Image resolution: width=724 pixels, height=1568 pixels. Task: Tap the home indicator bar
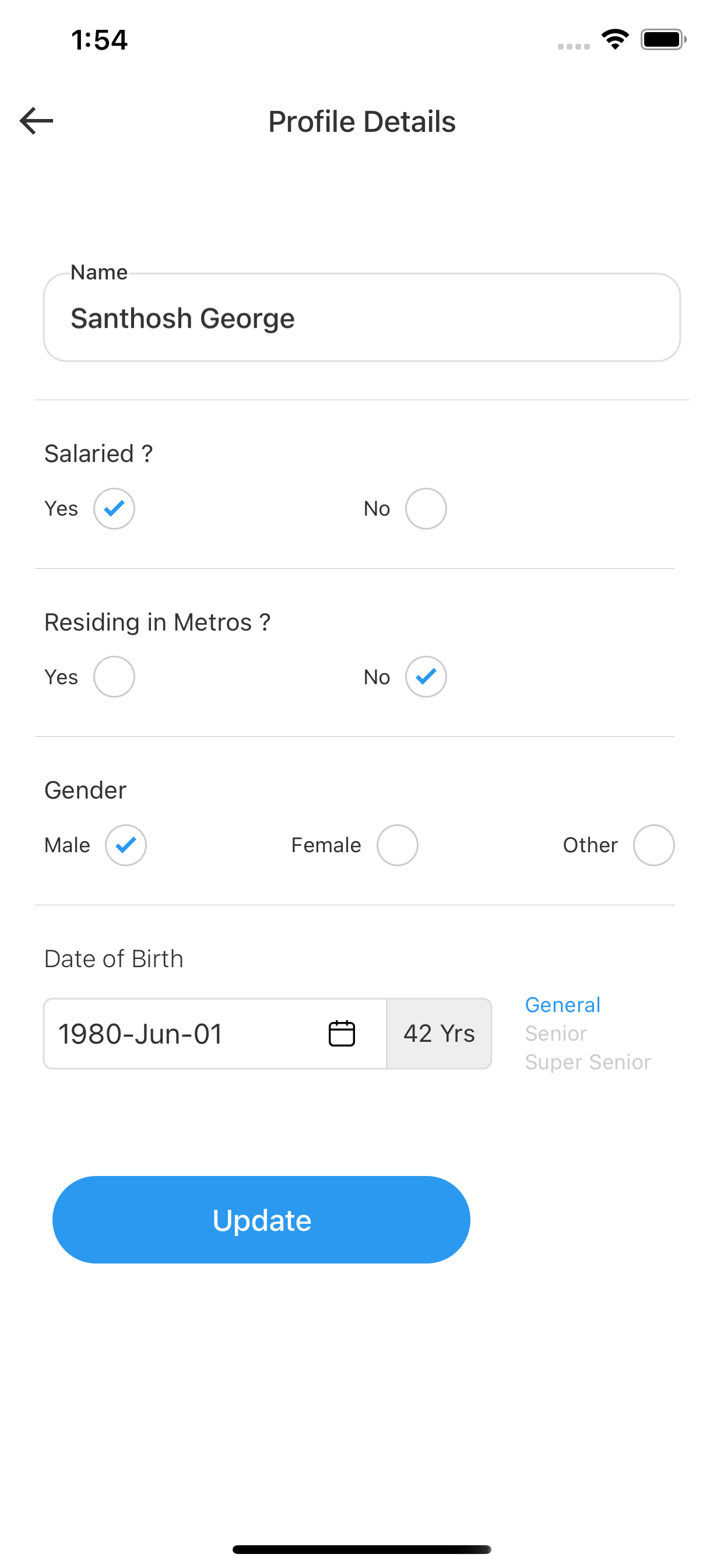[x=362, y=1549]
